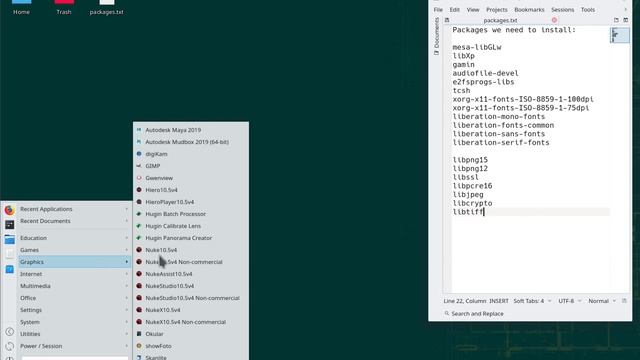Open Normal highlighting mode dropdown

click(602, 301)
